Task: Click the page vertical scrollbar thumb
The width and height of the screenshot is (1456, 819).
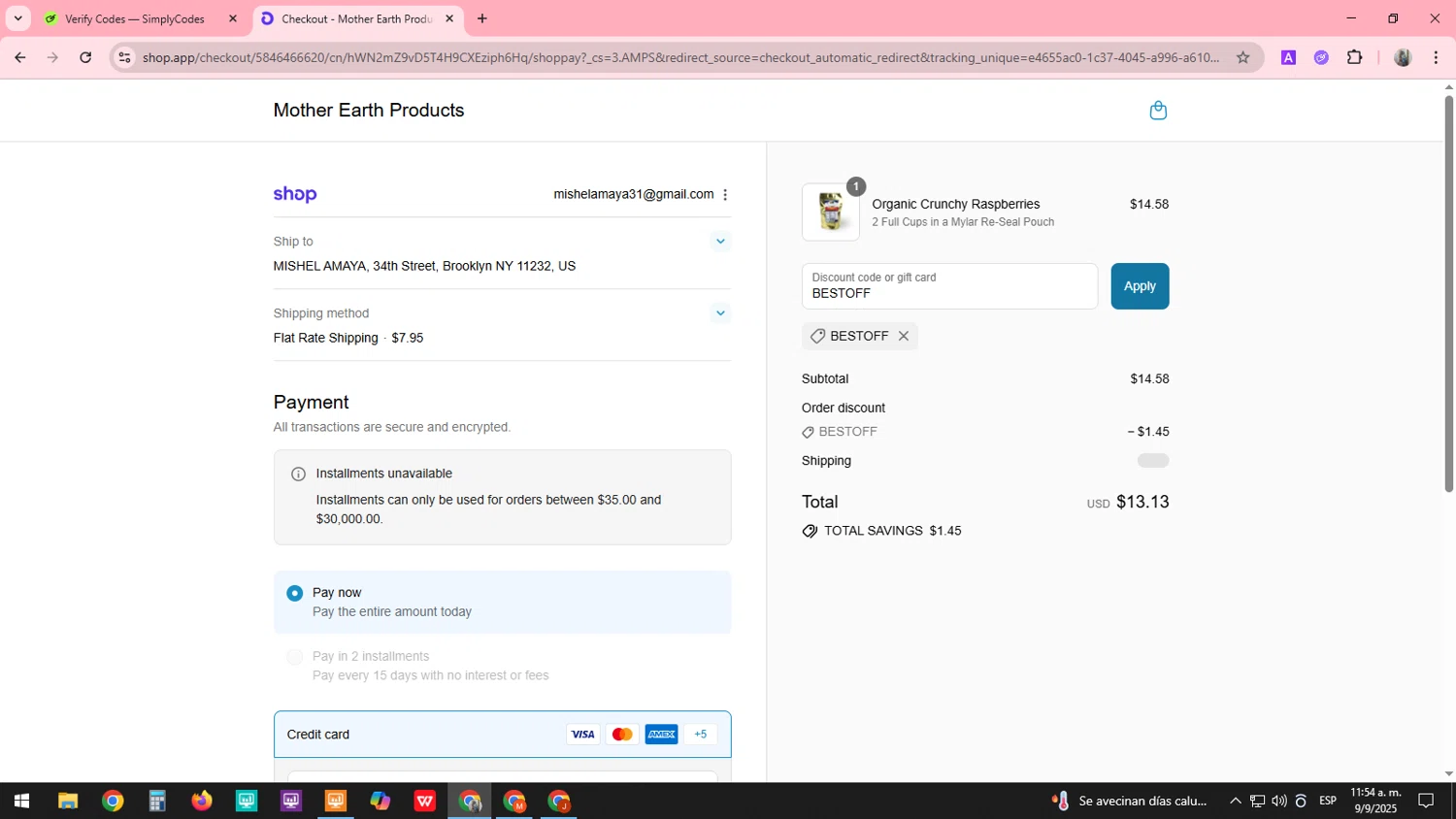Action: [x=1448, y=293]
